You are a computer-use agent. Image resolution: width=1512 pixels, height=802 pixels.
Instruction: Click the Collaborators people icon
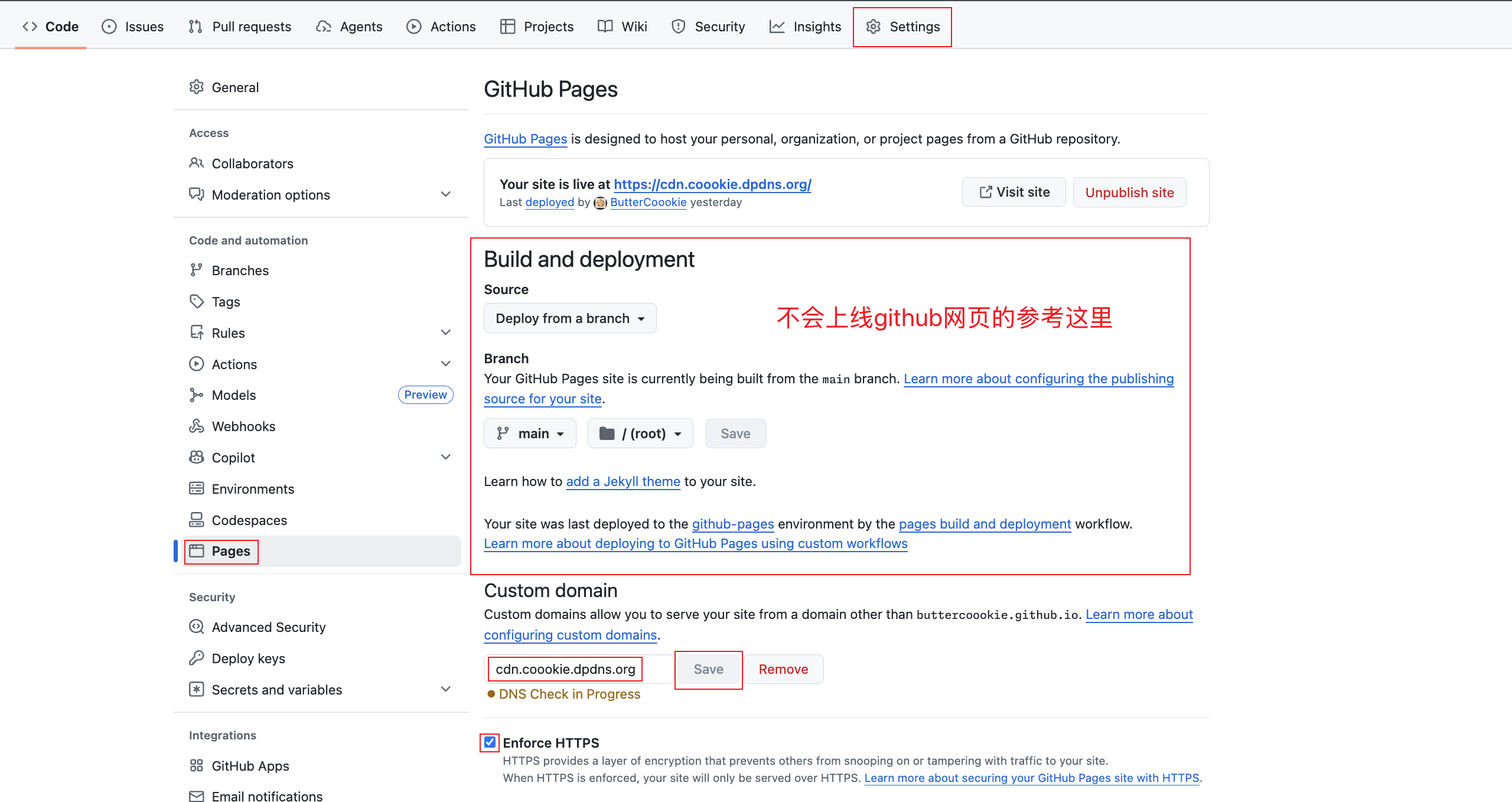pos(196,164)
